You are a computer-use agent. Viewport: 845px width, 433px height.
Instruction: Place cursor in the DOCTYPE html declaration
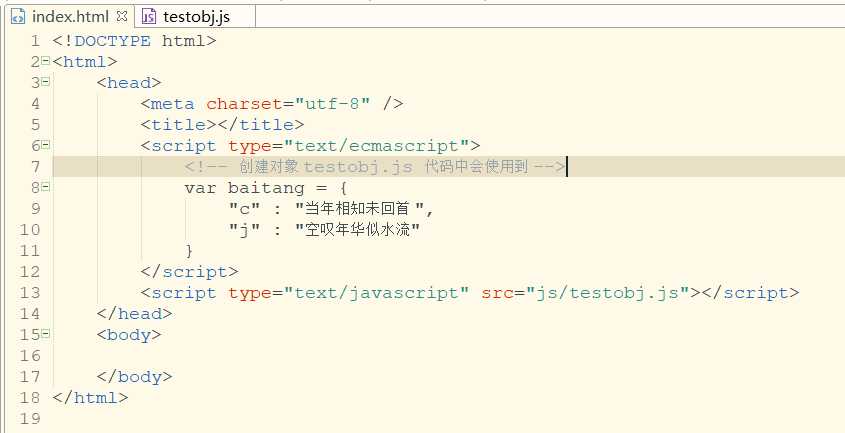134,41
